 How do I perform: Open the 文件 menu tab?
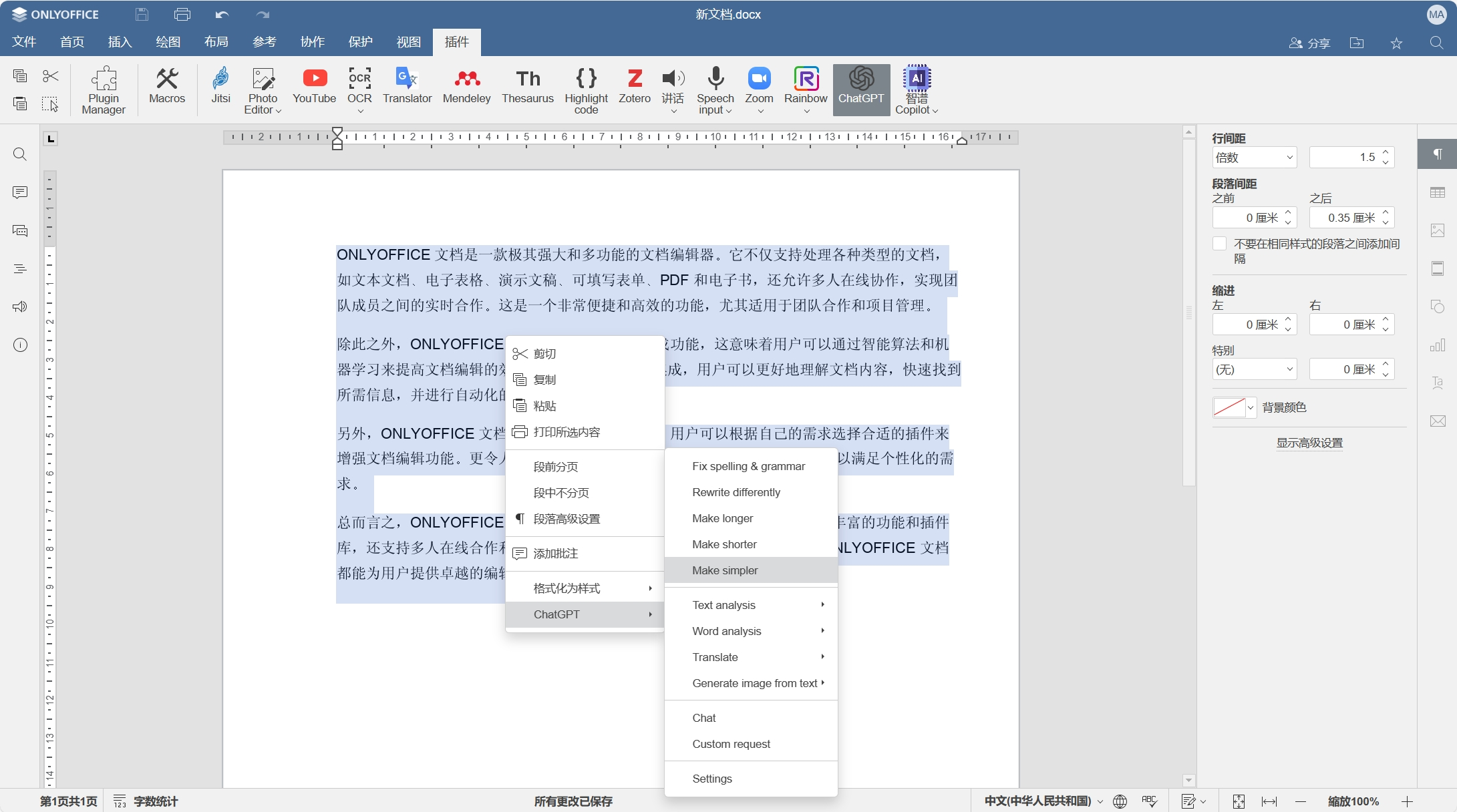tap(24, 42)
